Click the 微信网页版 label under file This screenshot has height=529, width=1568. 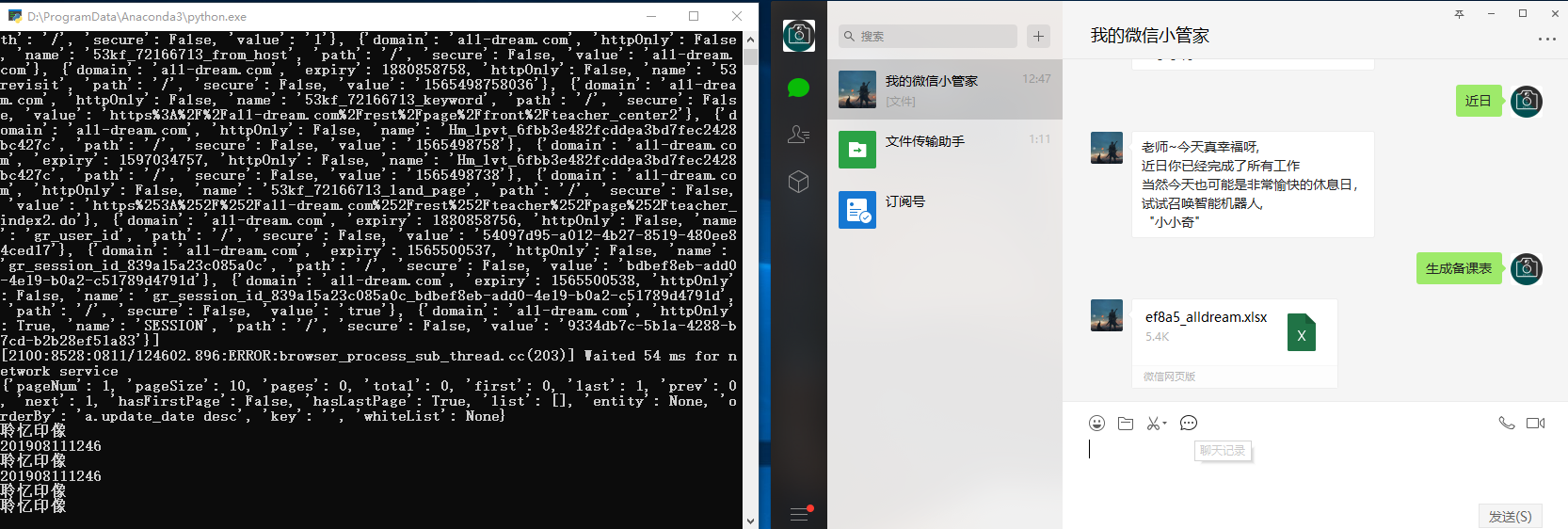[1169, 377]
